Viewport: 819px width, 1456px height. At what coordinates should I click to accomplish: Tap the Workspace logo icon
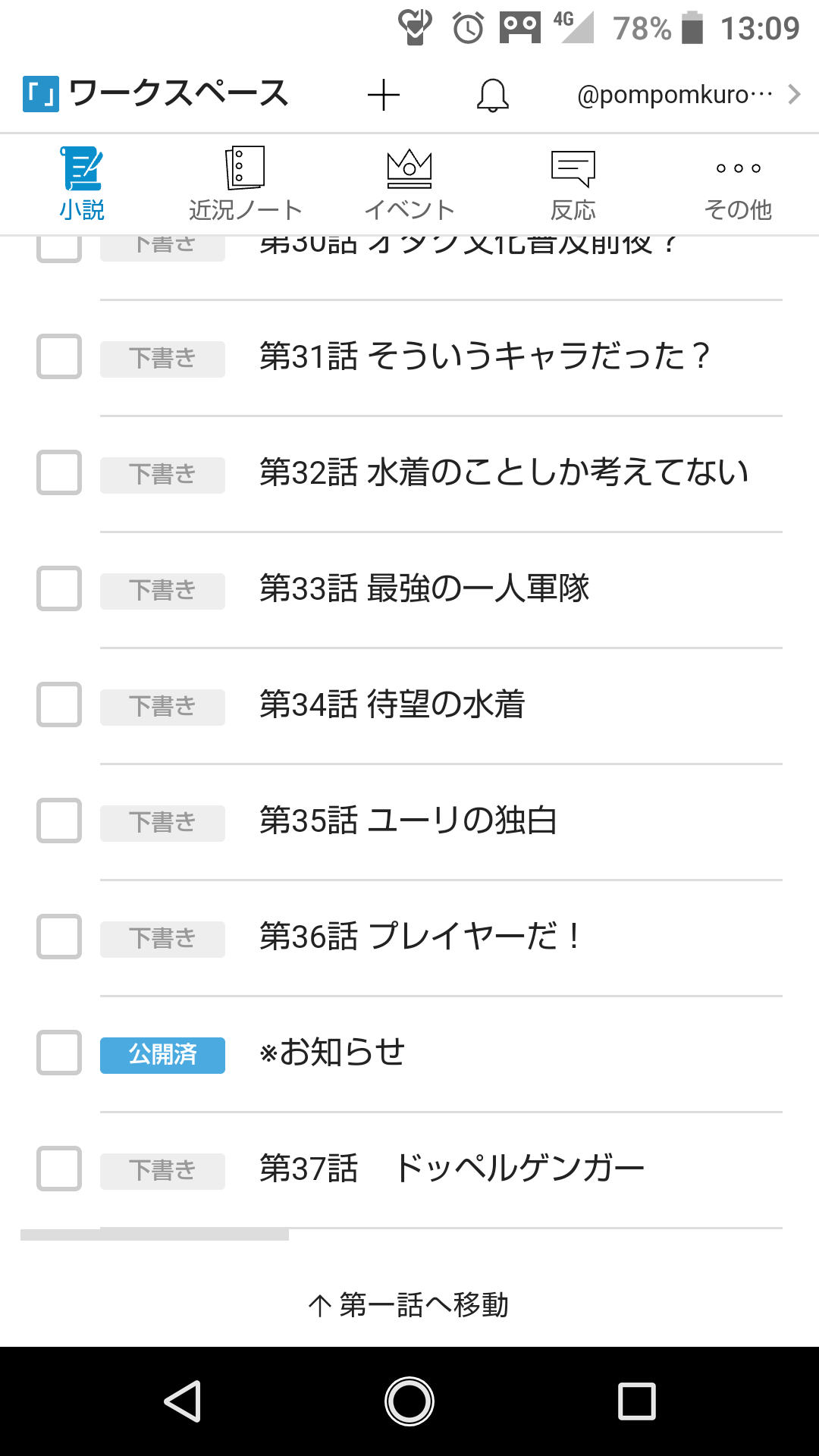click(41, 95)
